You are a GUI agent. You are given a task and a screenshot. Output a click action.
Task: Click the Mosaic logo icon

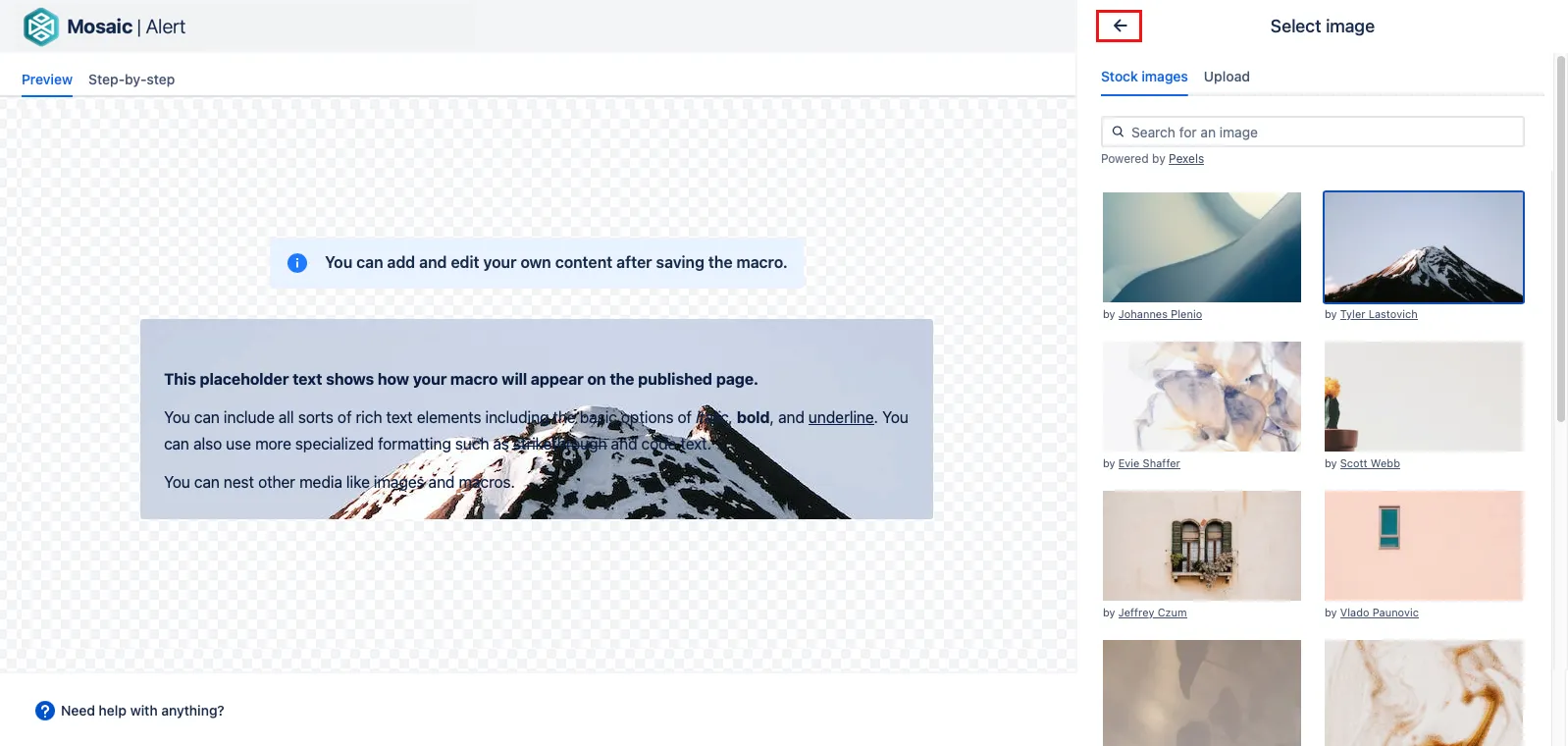pyautogui.click(x=41, y=27)
